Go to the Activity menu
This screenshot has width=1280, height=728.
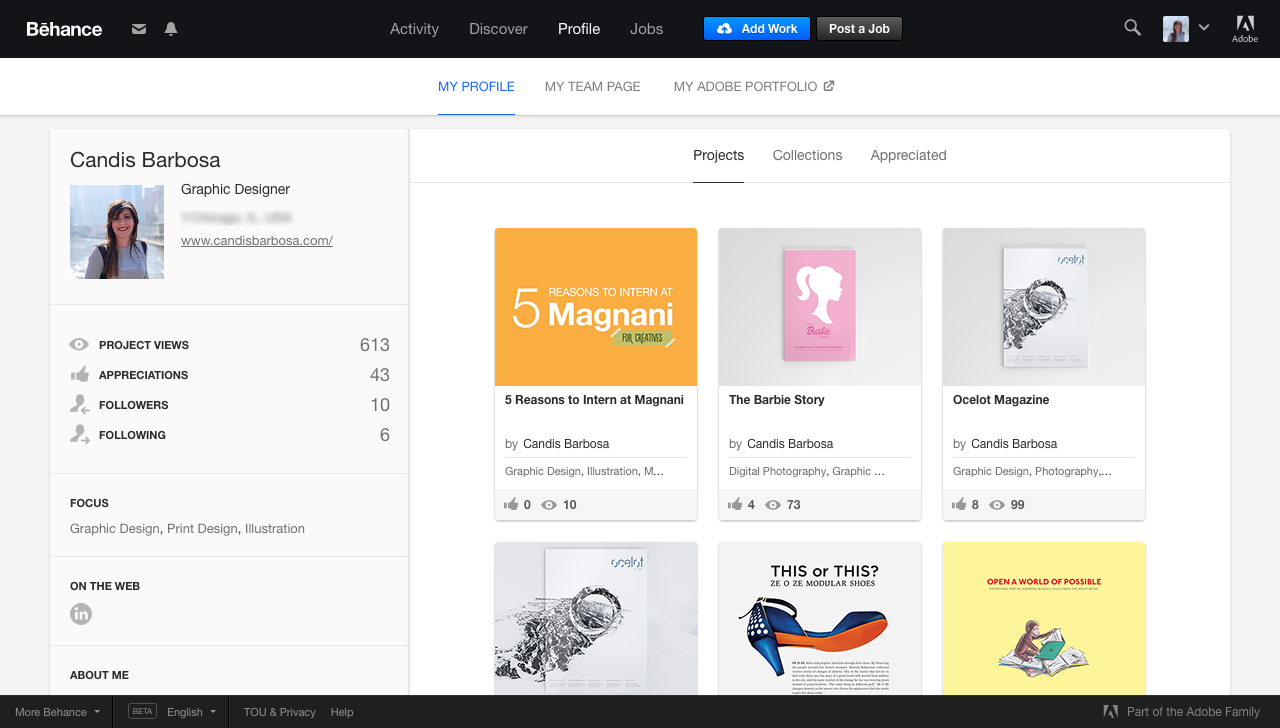pyautogui.click(x=414, y=29)
